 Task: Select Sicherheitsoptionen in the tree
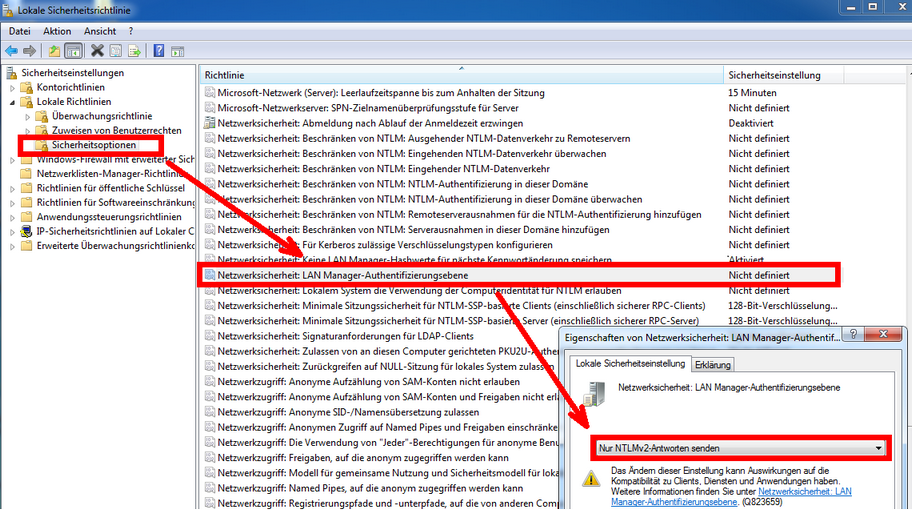point(94,145)
